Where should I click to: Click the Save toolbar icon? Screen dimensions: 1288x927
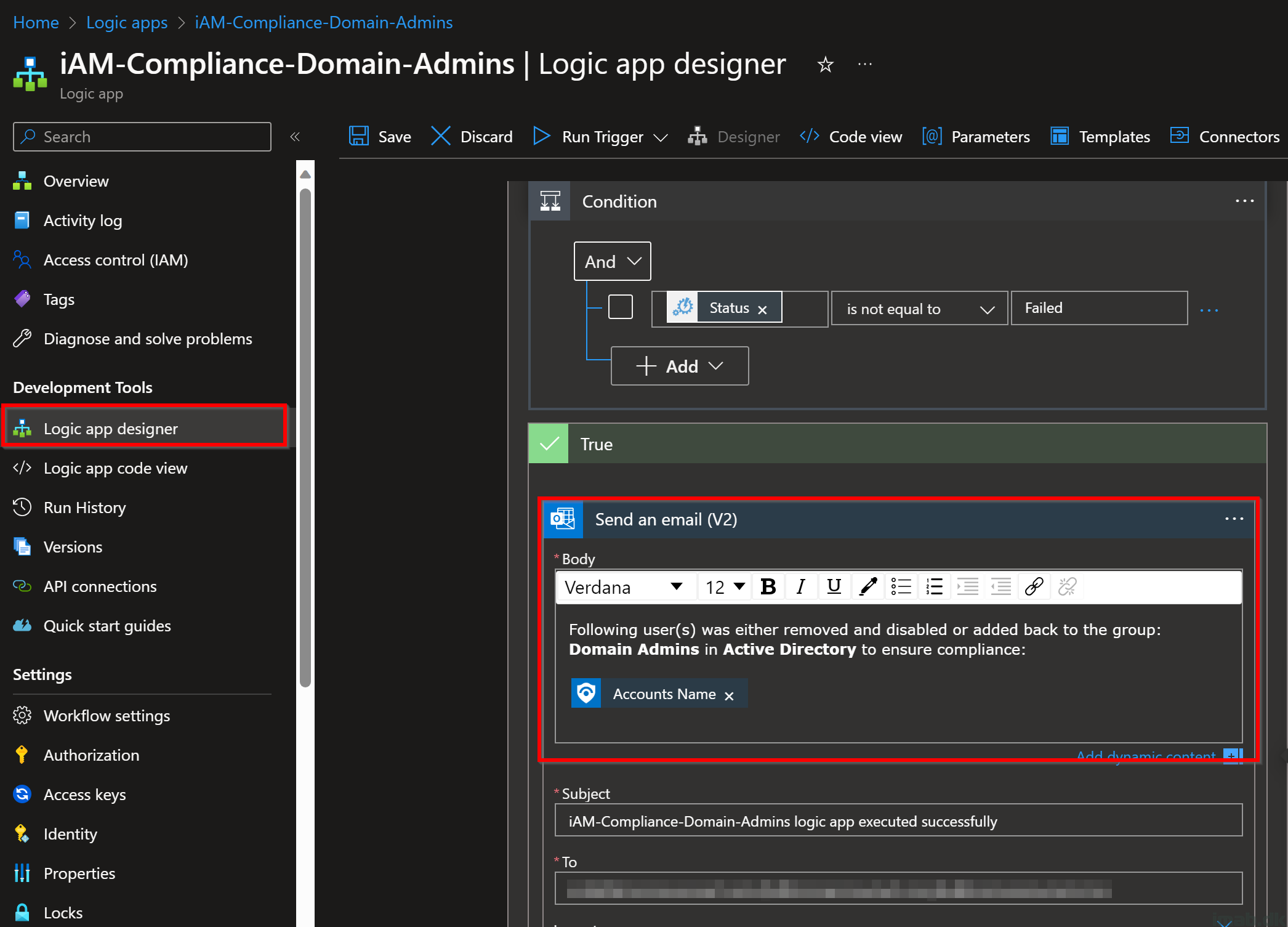[x=358, y=136]
